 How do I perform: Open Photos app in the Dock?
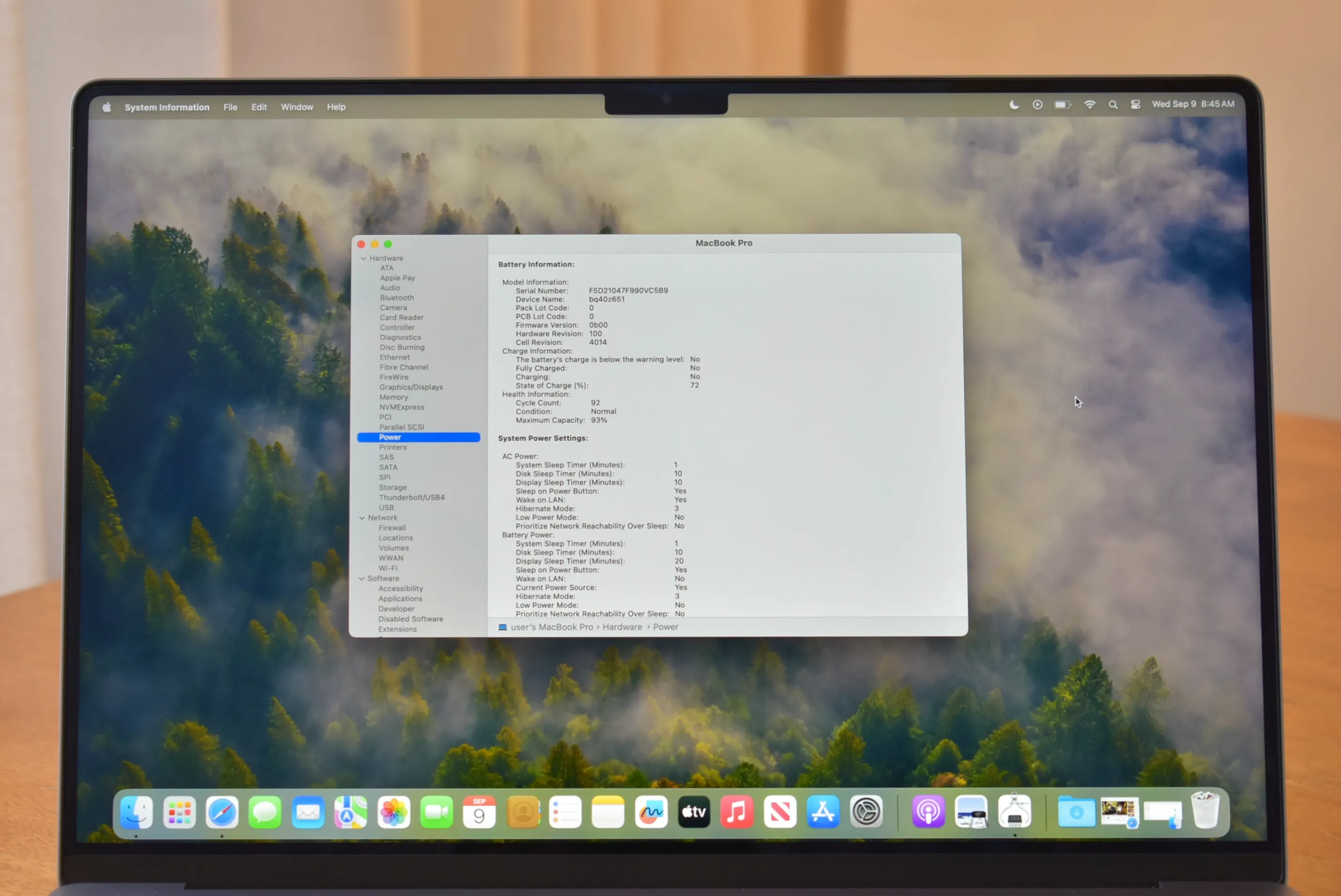coord(394,812)
